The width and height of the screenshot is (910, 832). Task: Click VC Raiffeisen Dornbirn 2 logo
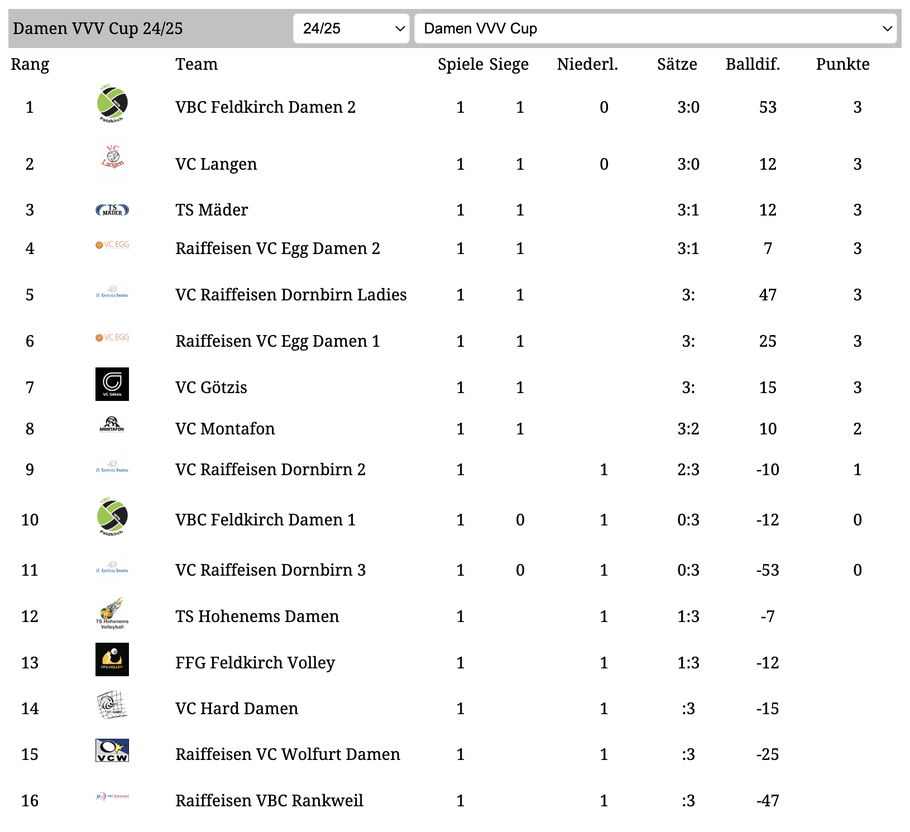click(112, 466)
